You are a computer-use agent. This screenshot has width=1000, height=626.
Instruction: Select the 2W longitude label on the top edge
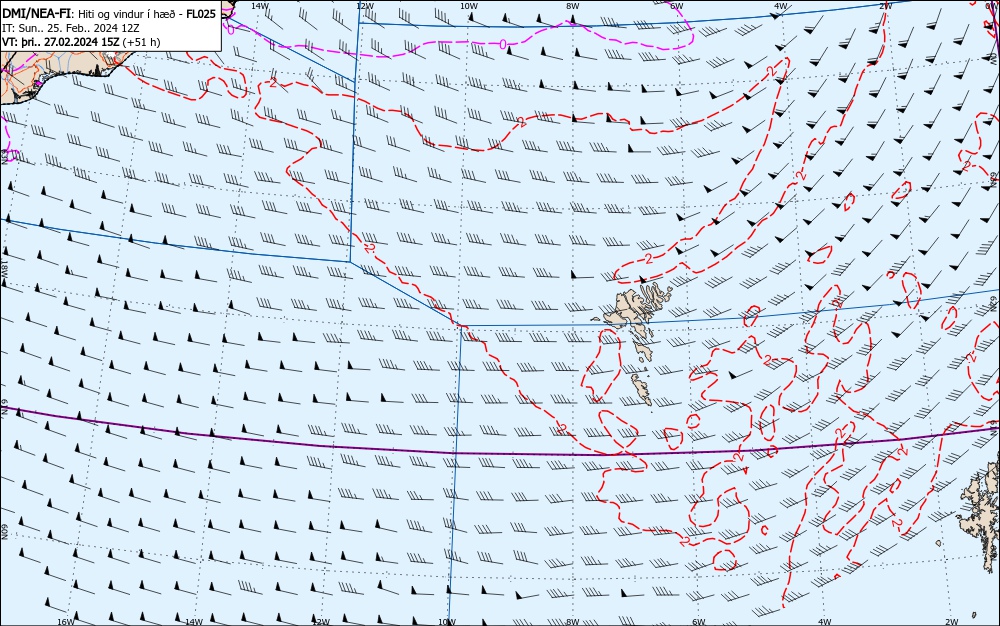pos(885,6)
